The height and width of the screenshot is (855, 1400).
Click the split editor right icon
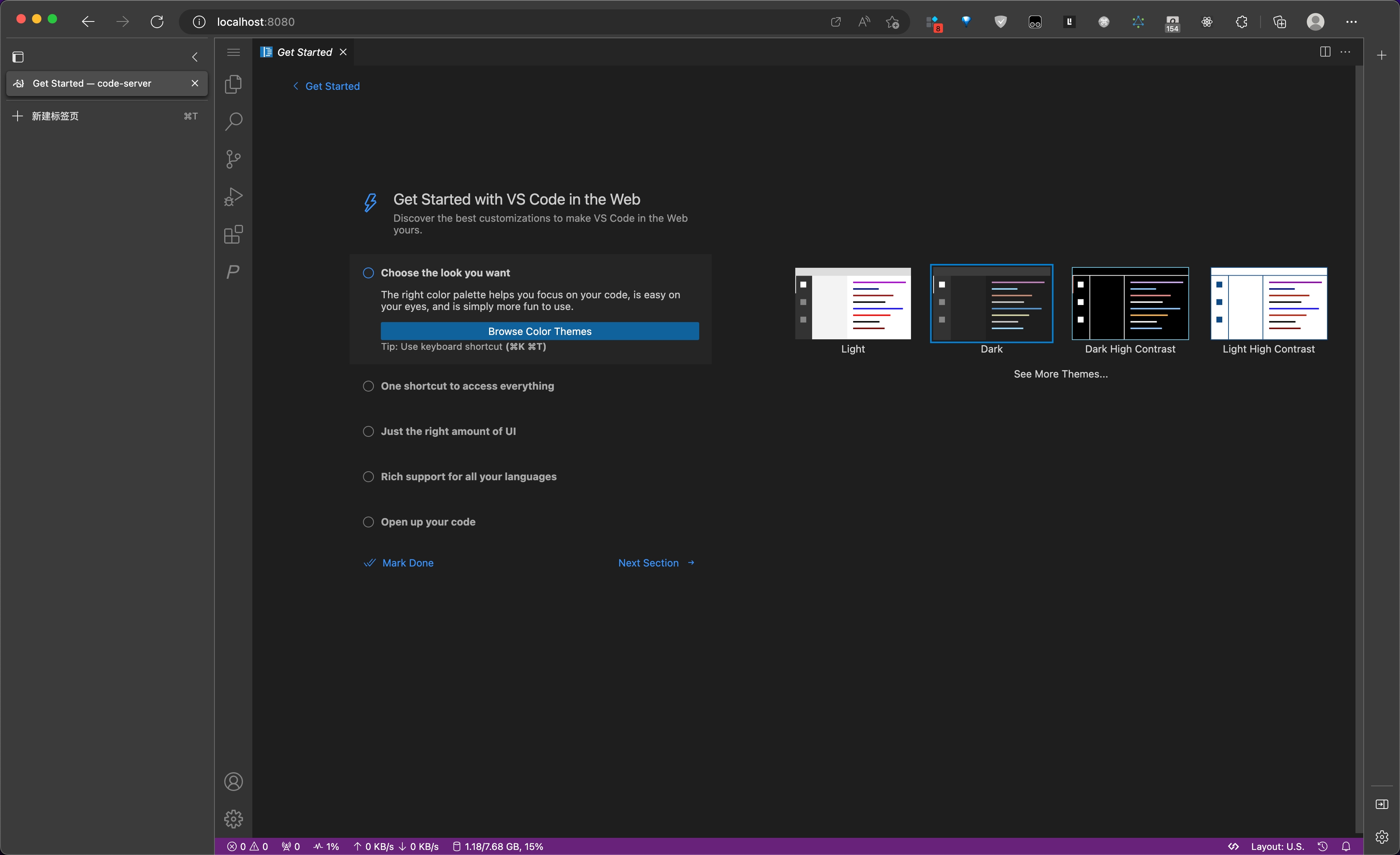[1325, 52]
